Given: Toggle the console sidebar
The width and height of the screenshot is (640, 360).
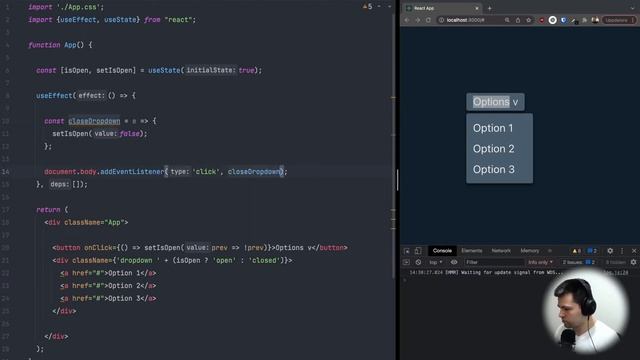Looking at the screenshot, I should point(406,262).
